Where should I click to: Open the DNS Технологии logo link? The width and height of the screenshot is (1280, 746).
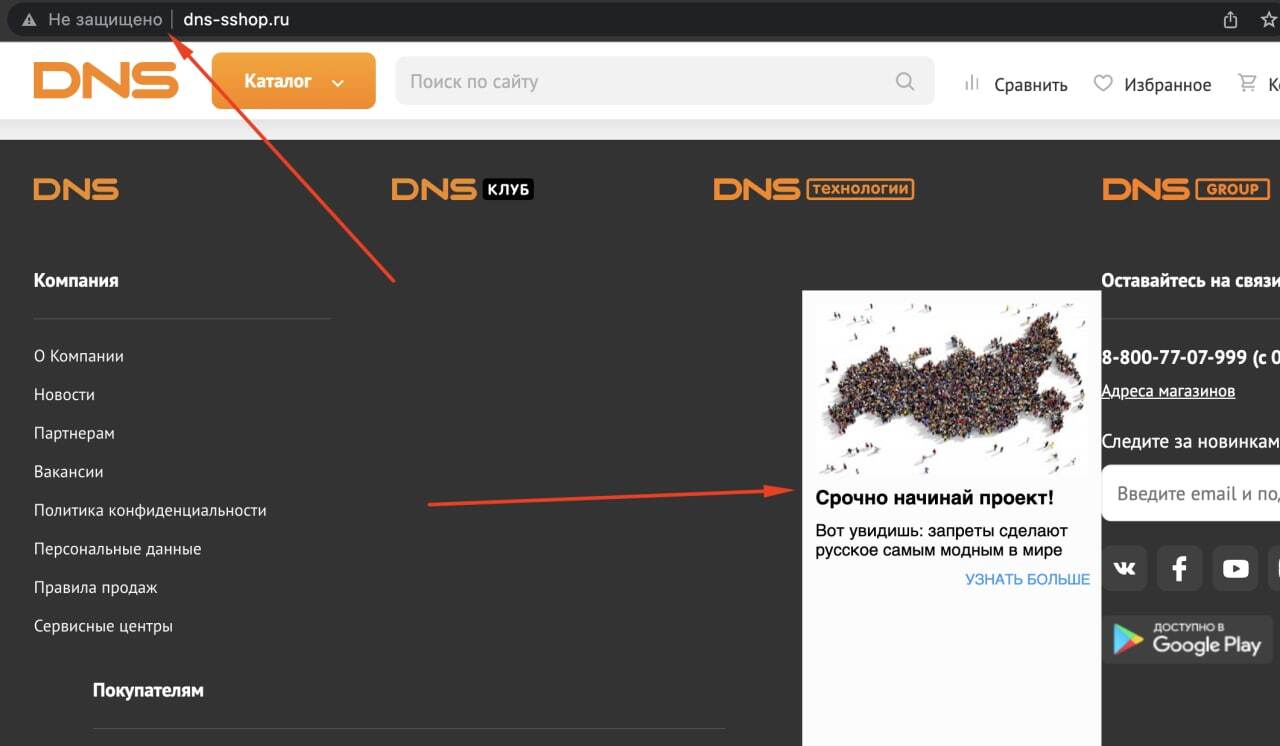click(813, 189)
